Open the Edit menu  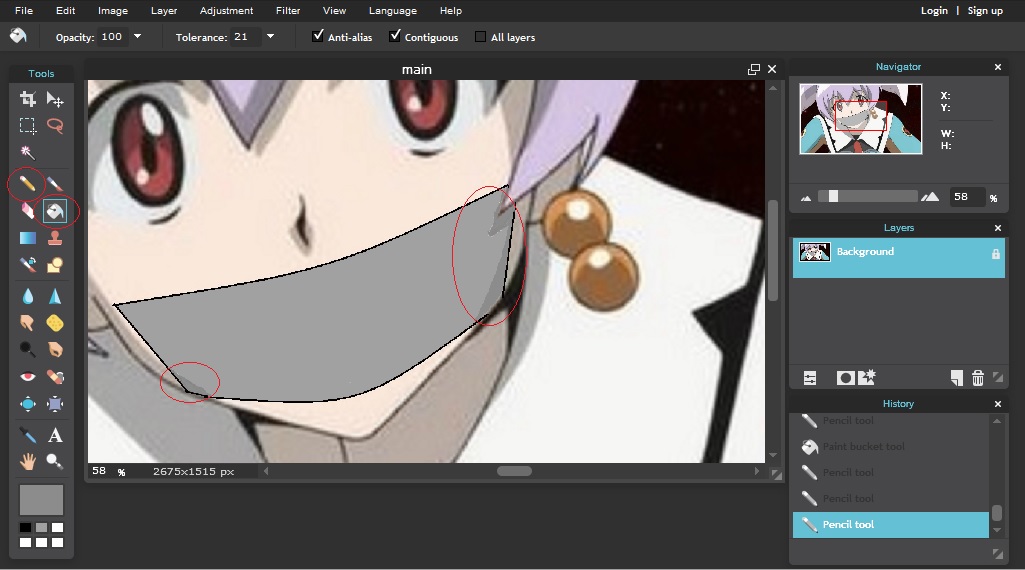click(65, 10)
